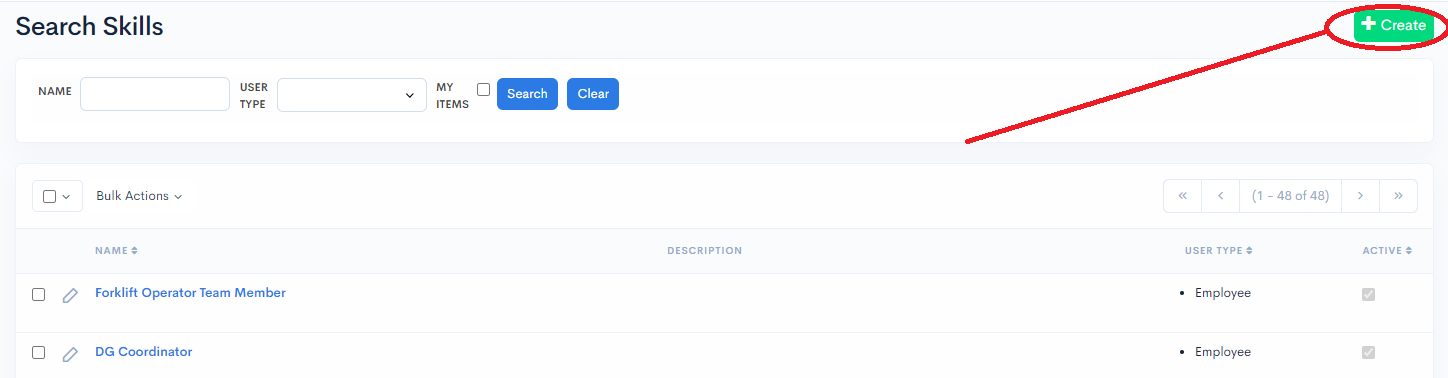Go to first page of results
This screenshot has height=378, width=1448.
tap(1182, 196)
